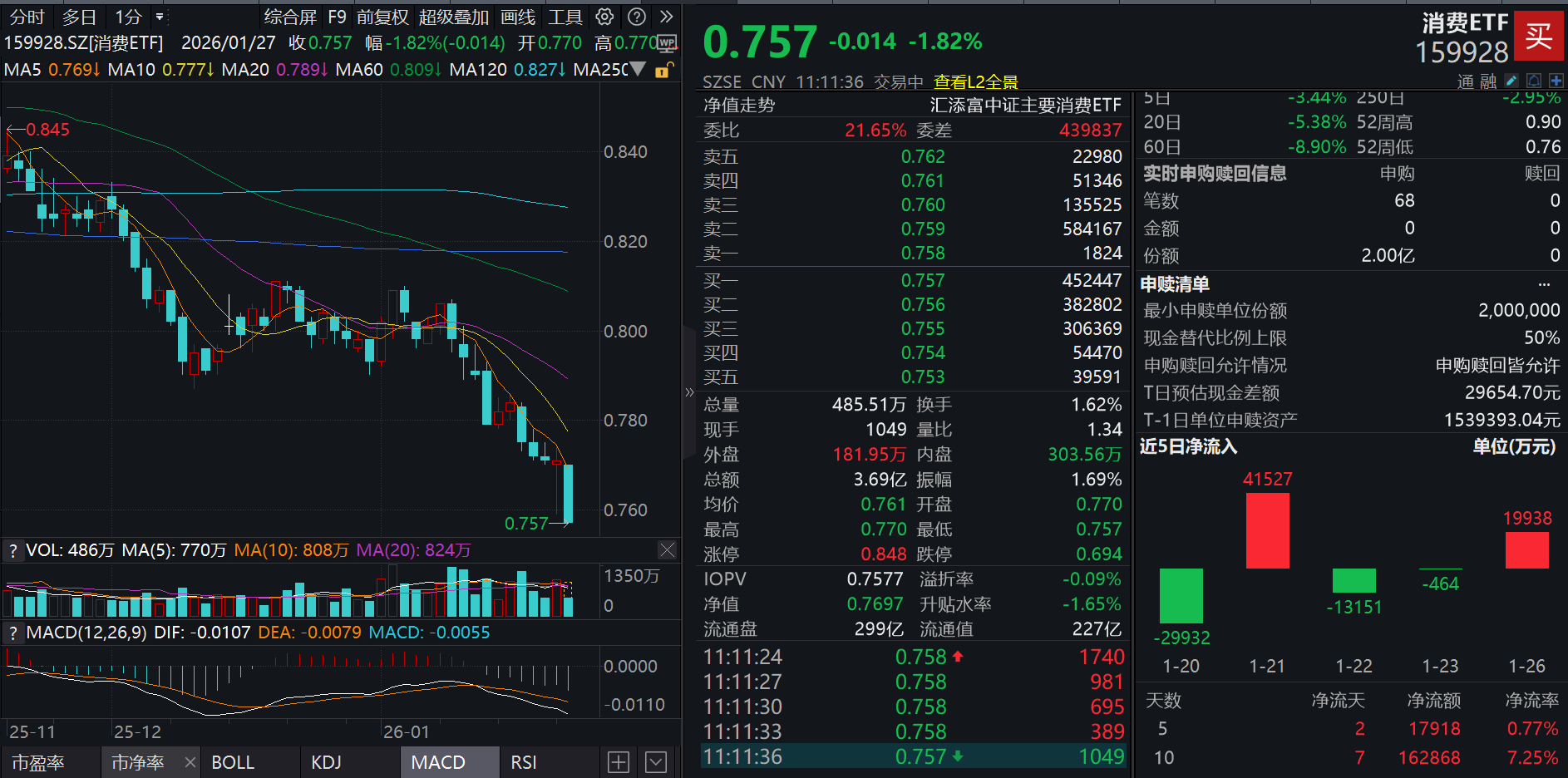
Task: Expand the toolbar overflow chevron >>
Action: pyautogui.click(x=665, y=17)
